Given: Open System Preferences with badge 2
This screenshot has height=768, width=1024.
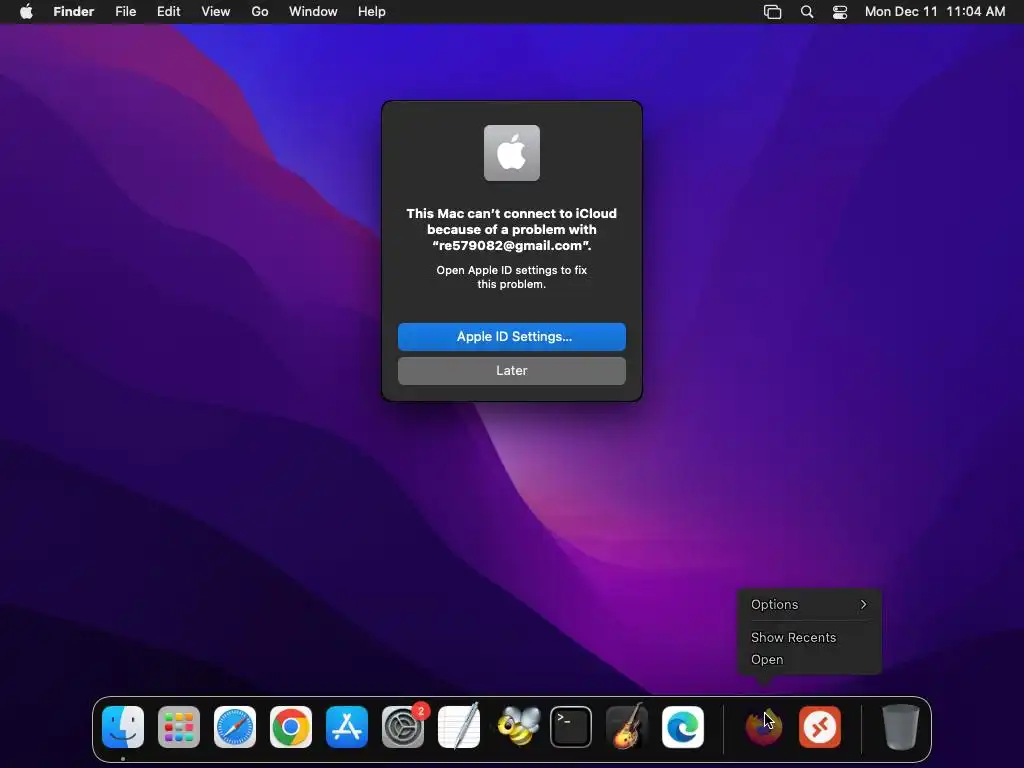Looking at the screenshot, I should point(403,727).
